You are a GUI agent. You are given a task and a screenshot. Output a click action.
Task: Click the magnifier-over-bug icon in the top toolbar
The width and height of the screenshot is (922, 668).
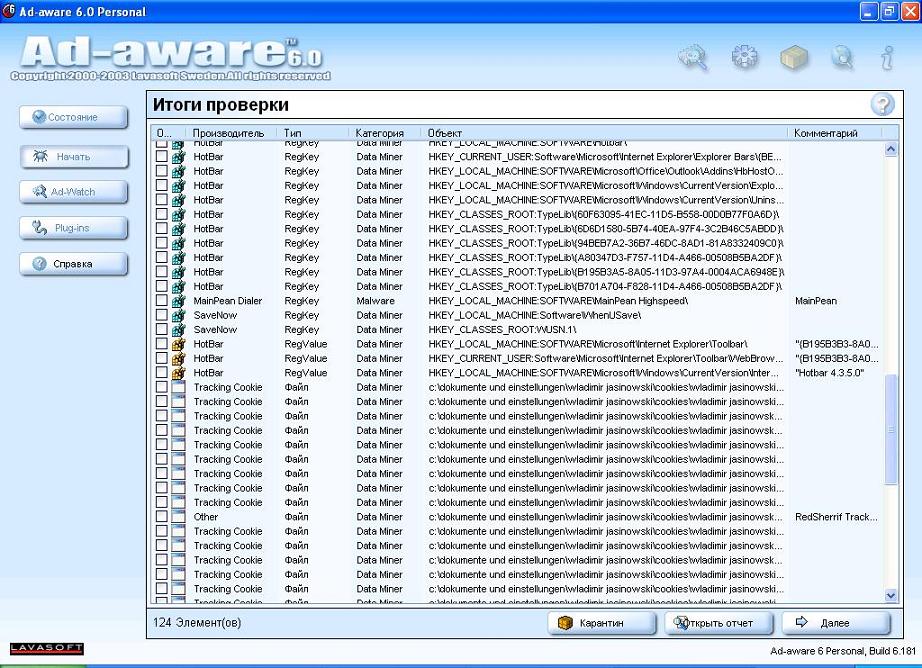pos(693,58)
